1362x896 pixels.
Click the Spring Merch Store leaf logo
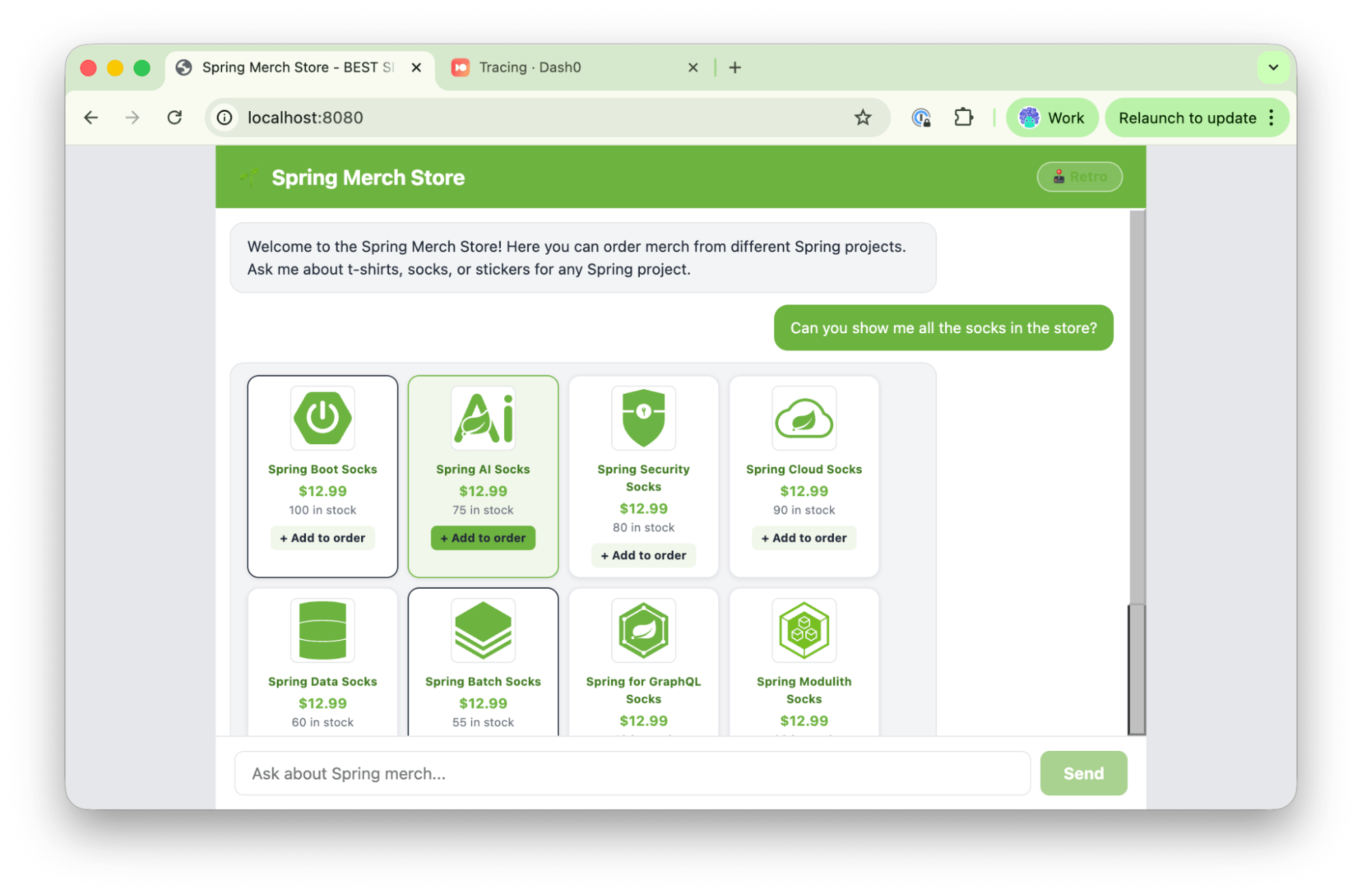pyautogui.click(x=249, y=178)
